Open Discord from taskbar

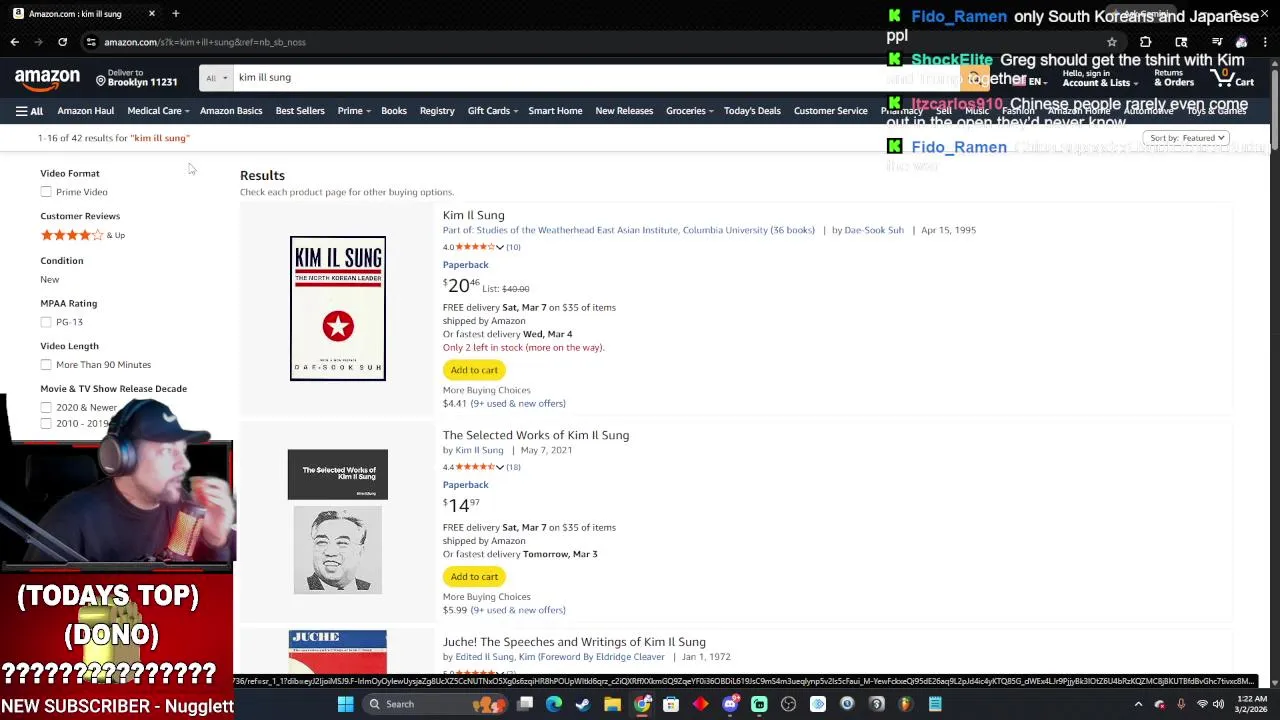(x=730, y=704)
